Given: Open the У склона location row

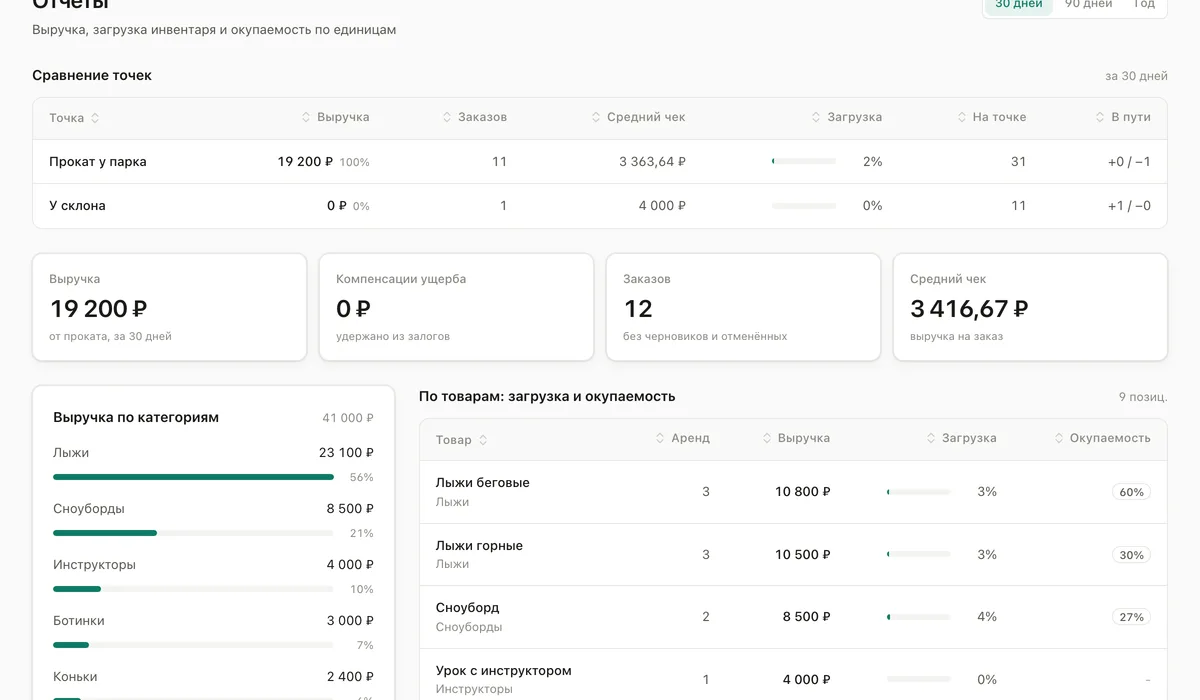Looking at the screenshot, I should point(599,206).
